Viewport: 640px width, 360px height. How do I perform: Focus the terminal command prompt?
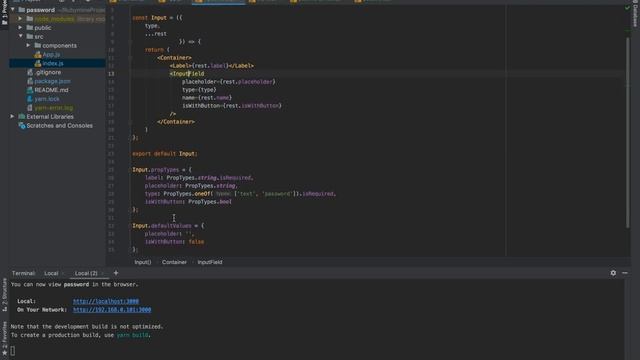(x=13, y=351)
